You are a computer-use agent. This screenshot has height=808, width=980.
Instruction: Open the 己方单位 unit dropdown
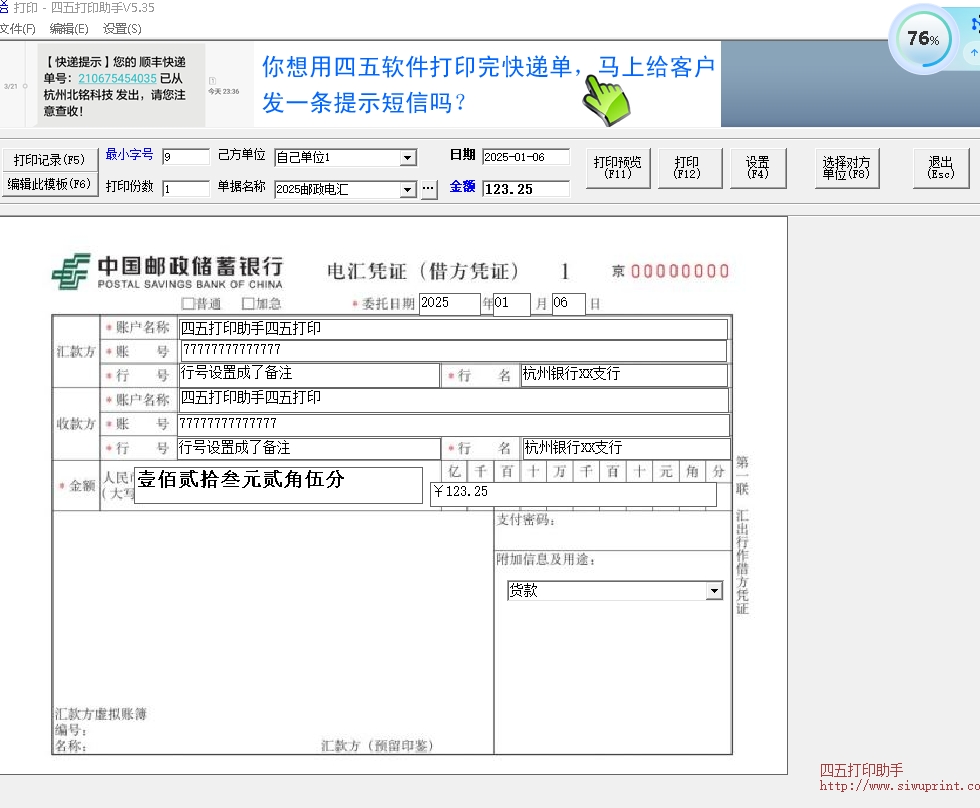[x=407, y=157]
